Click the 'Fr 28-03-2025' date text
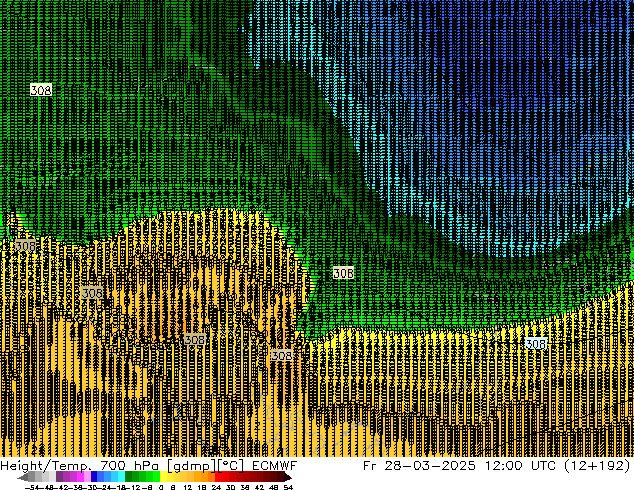 tap(419, 465)
